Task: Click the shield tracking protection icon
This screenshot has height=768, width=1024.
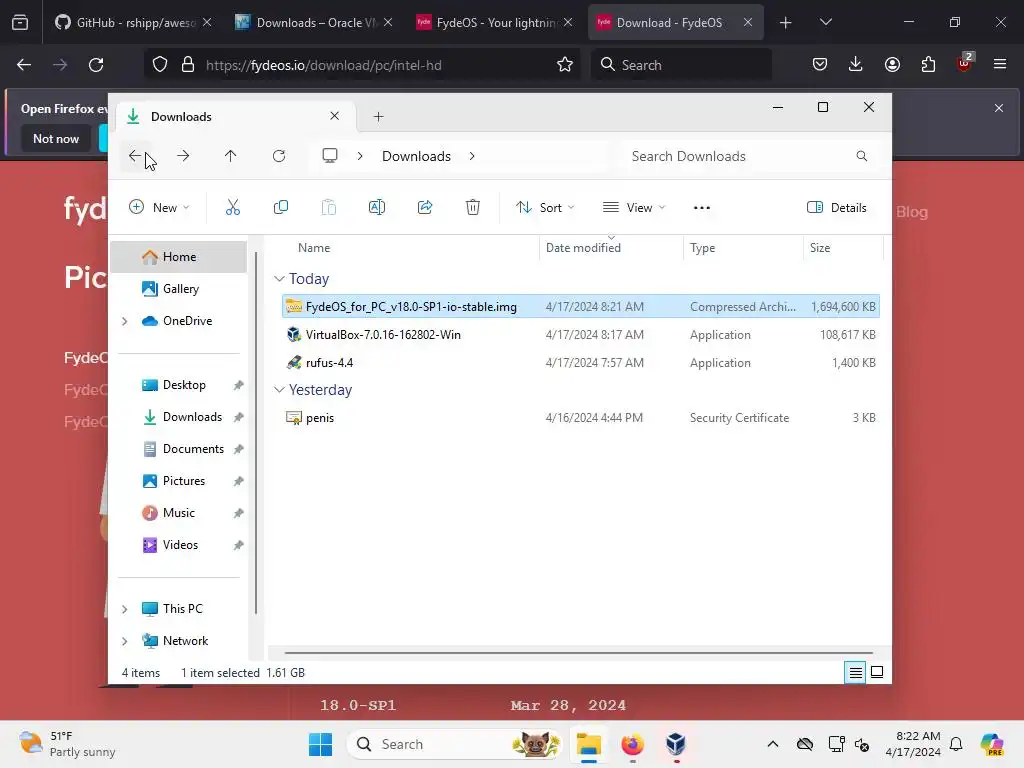Action: click(160, 65)
